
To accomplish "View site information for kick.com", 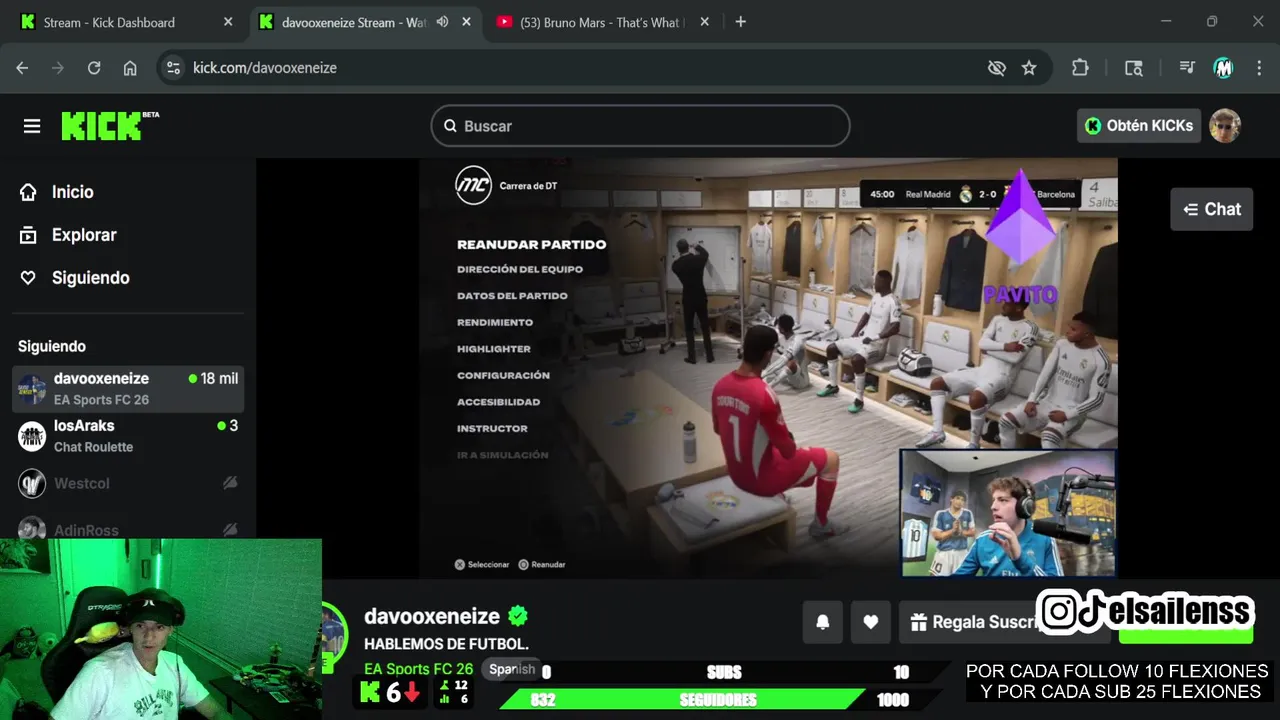I will [x=173, y=68].
